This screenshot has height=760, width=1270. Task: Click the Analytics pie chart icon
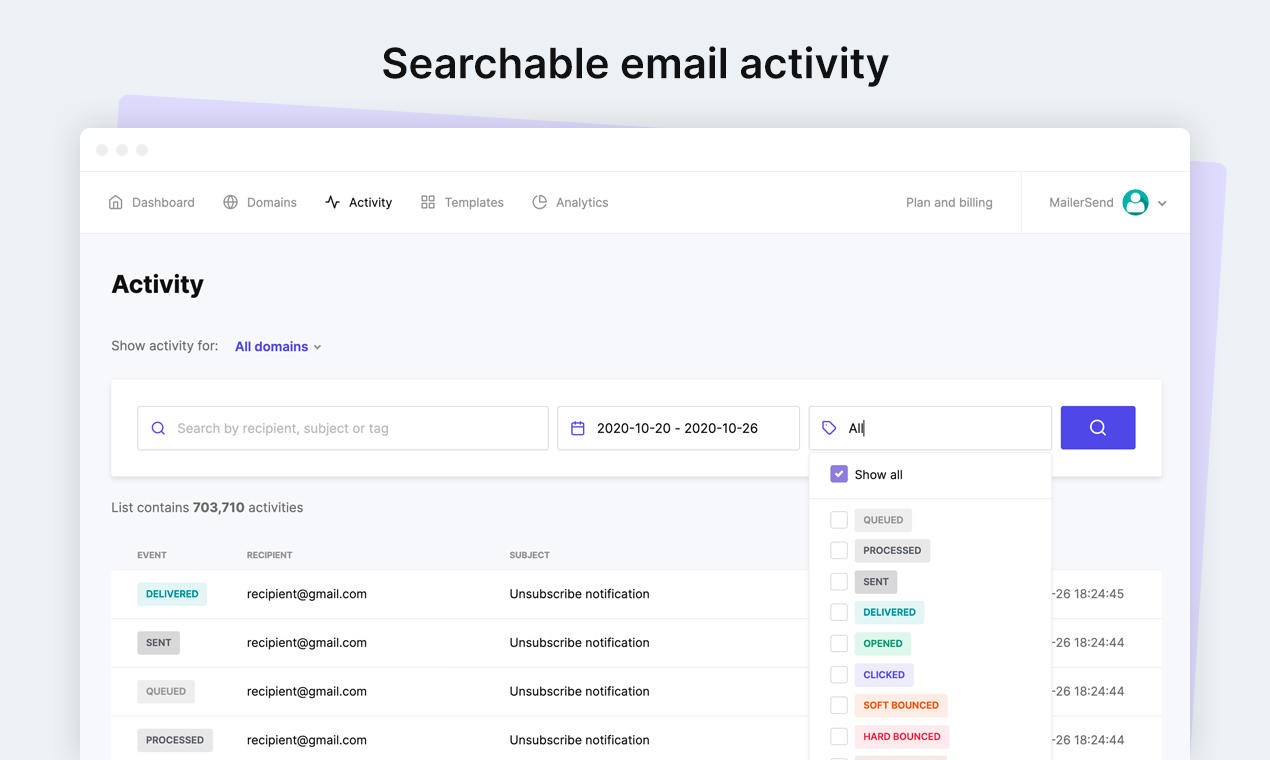[540, 202]
